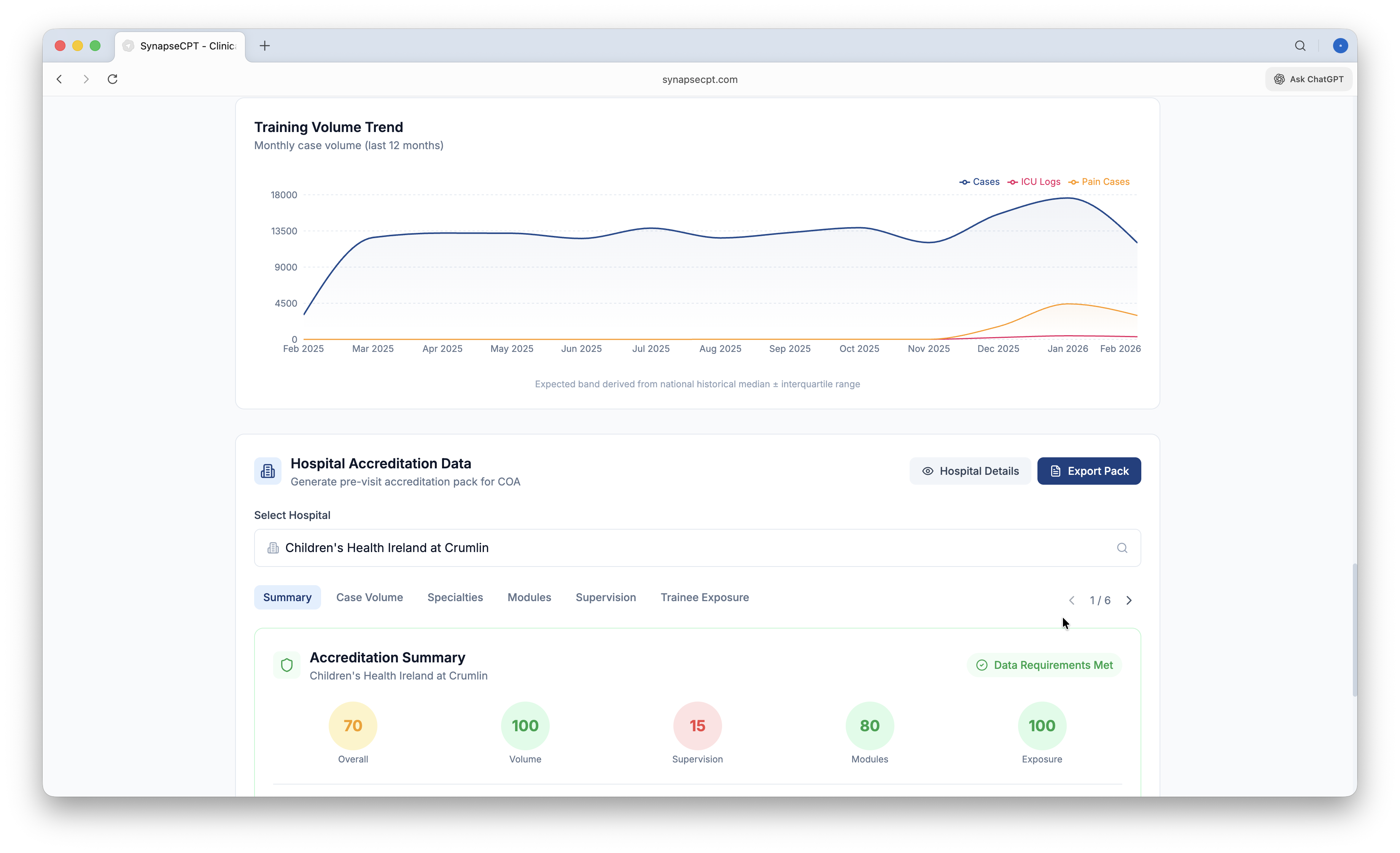Open a new tab with plus icon

tap(265, 45)
